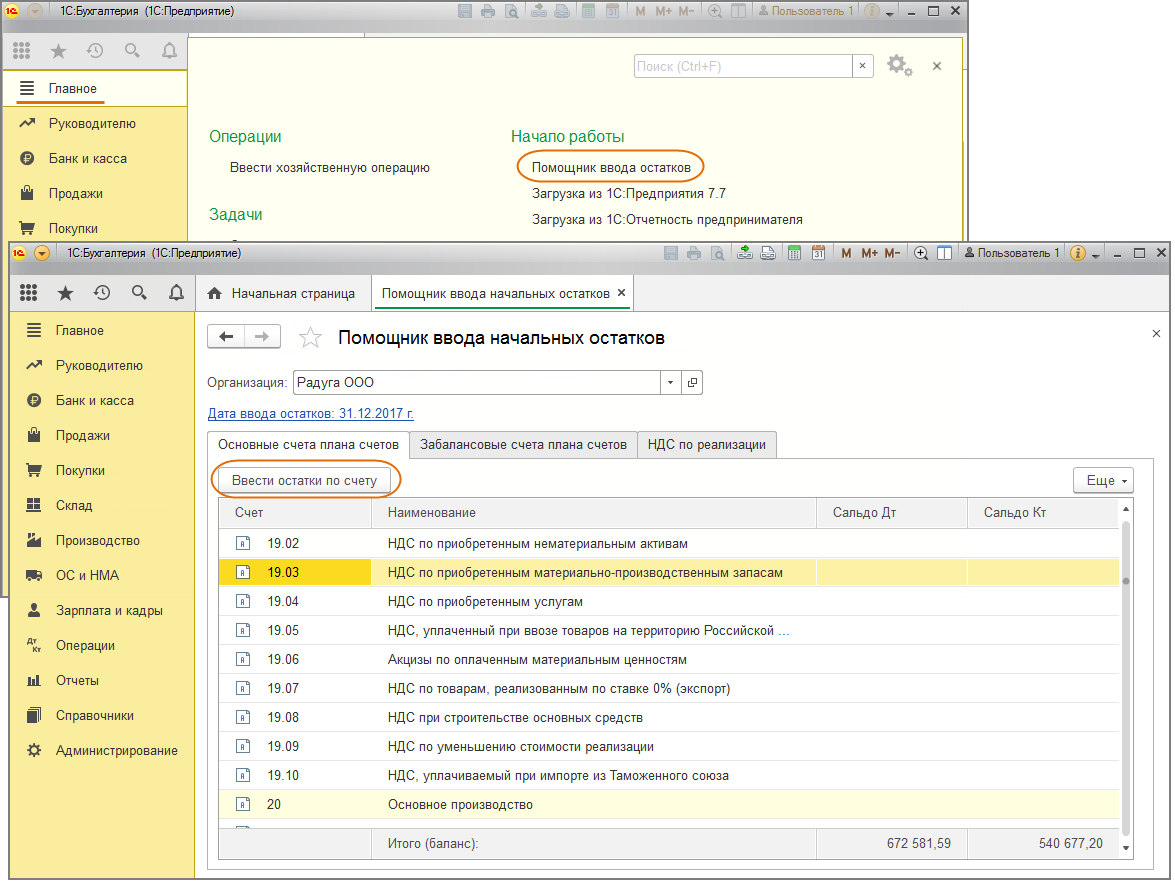
Task: Open organization field Радуга ООО external link
Action: pos(692,383)
